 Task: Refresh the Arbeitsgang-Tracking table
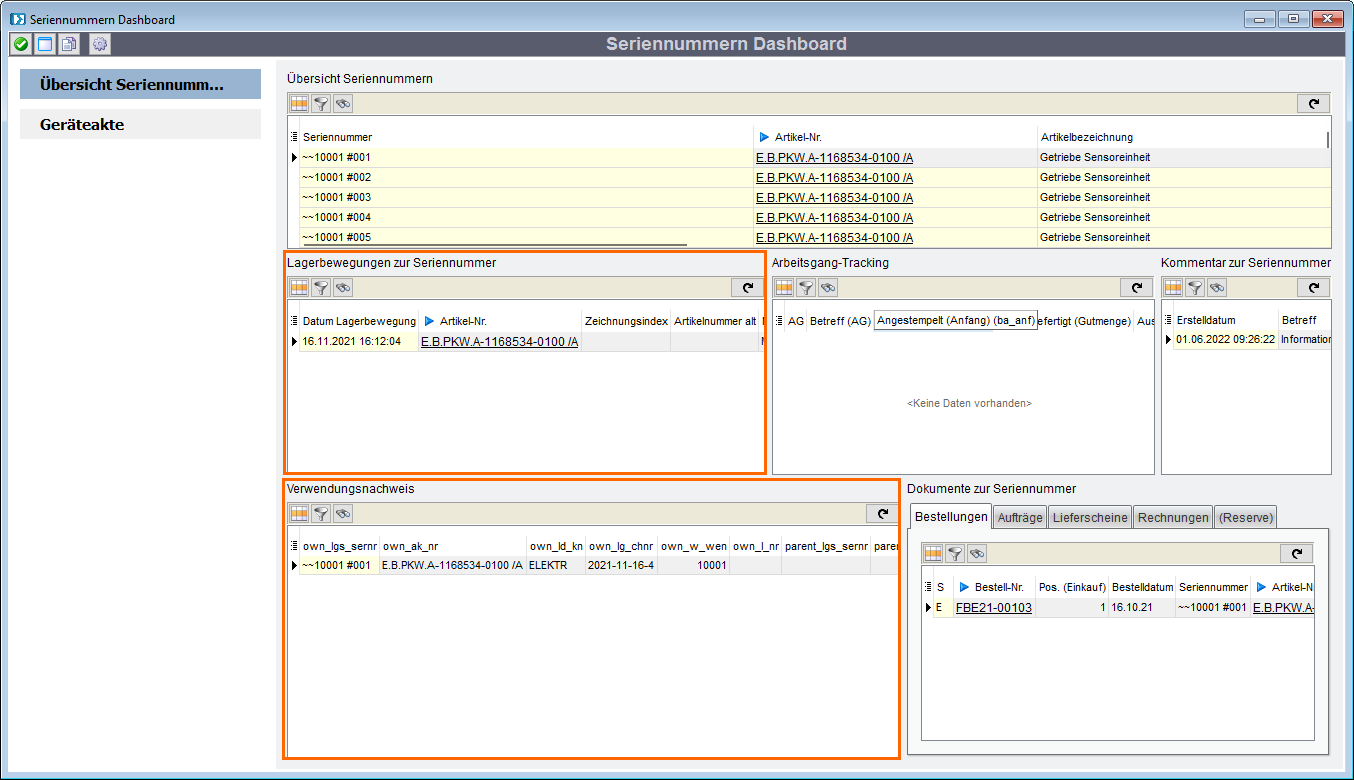1136,287
